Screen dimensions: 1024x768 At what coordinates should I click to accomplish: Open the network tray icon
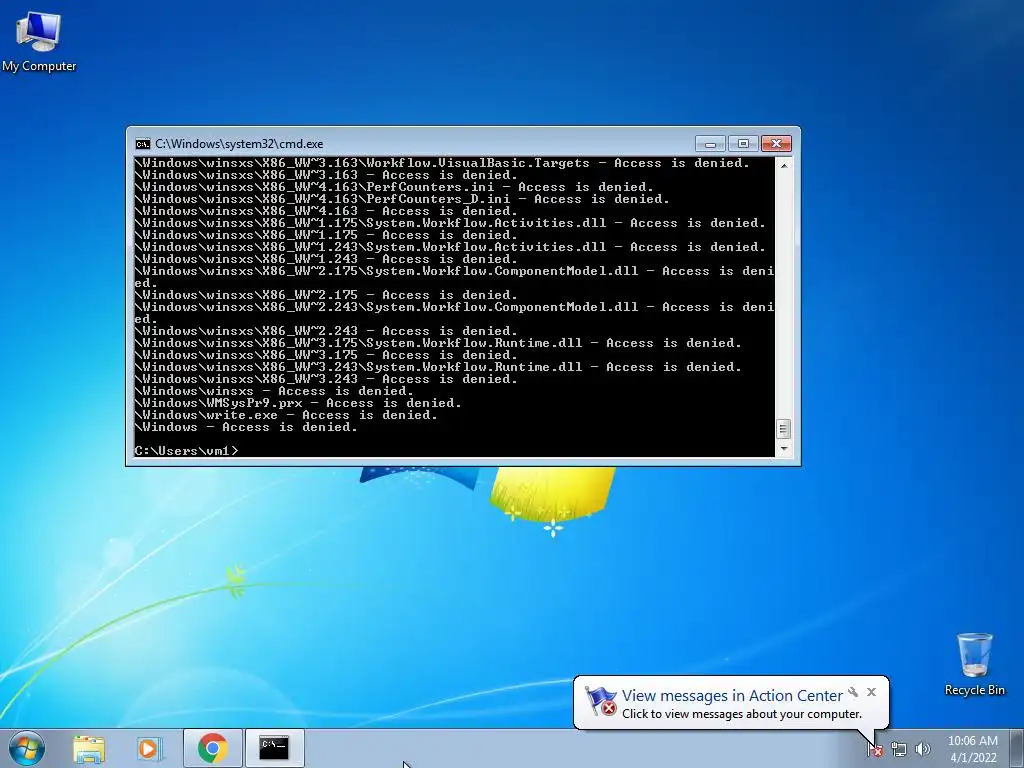(899, 750)
